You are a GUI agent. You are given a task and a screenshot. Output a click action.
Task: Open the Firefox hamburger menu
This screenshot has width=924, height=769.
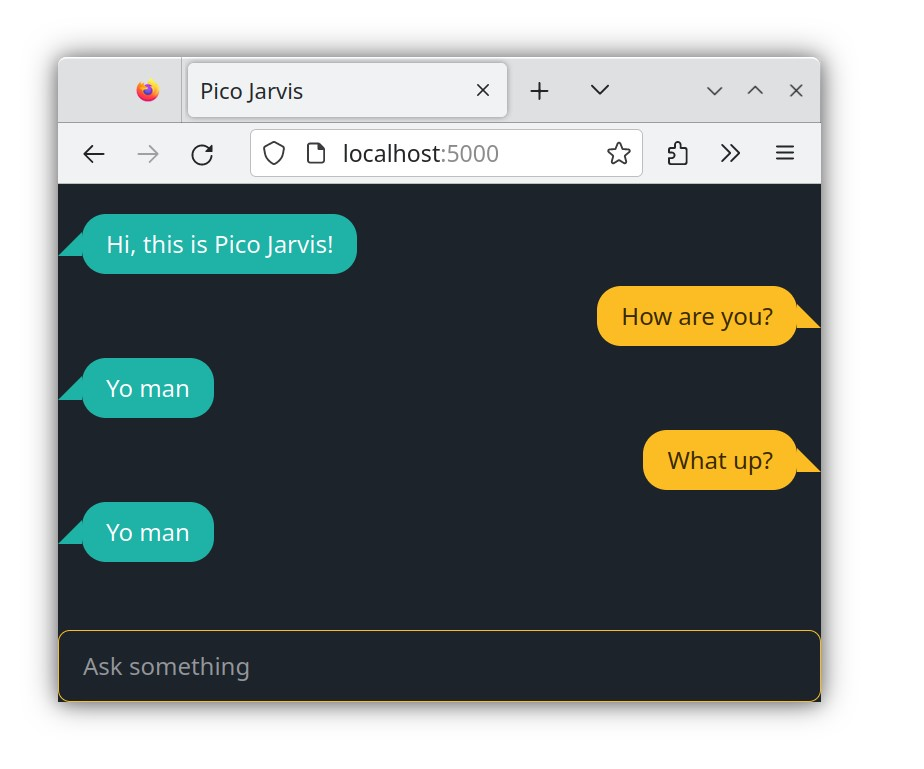click(x=785, y=154)
